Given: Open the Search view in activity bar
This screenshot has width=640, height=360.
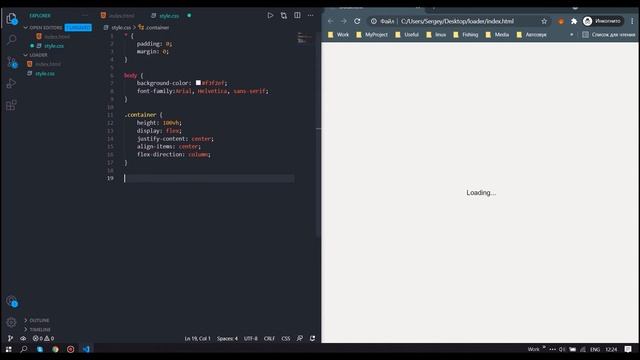Looking at the screenshot, I should 11,40.
